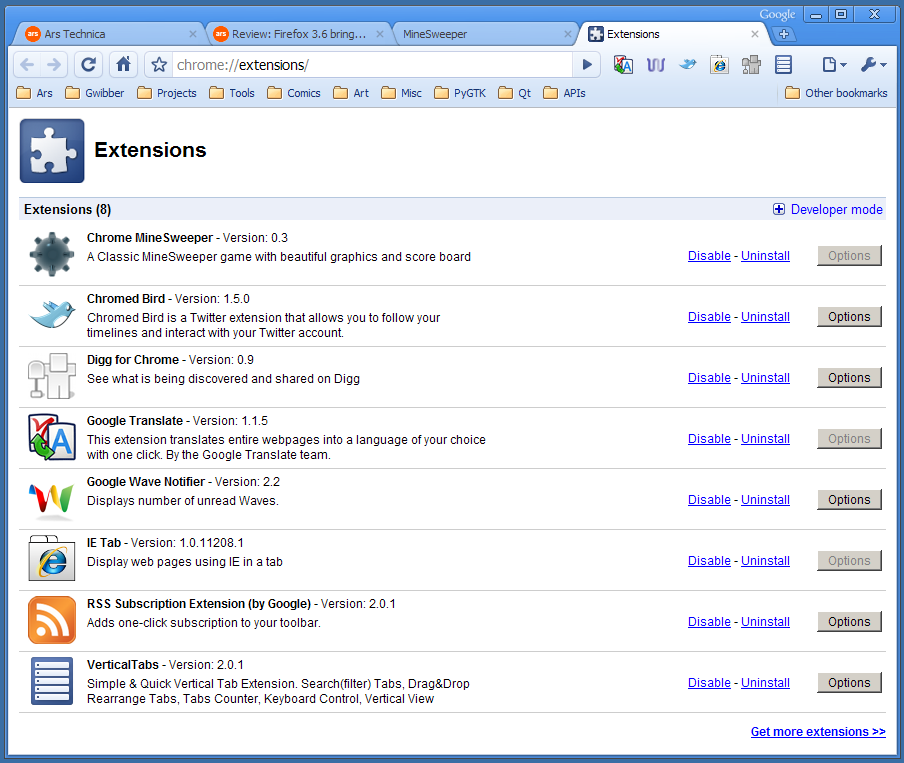The image size is (904, 763).
Task: Open the wrench tools menu
Action: (872, 65)
